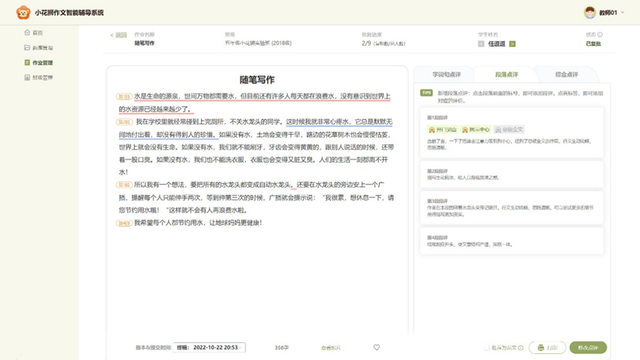Click the fourth paragraph marker in the essay
This screenshot has height=360, width=640.
124,223
